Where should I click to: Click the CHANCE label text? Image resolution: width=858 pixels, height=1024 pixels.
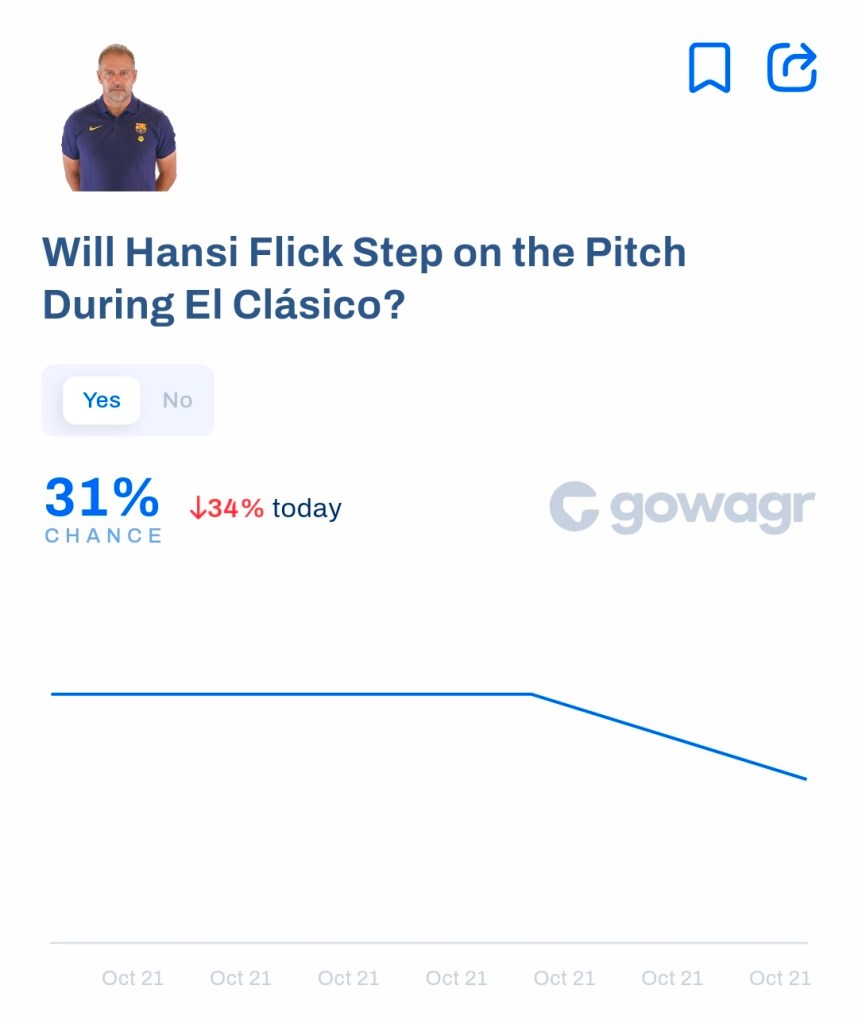click(103, 536)
